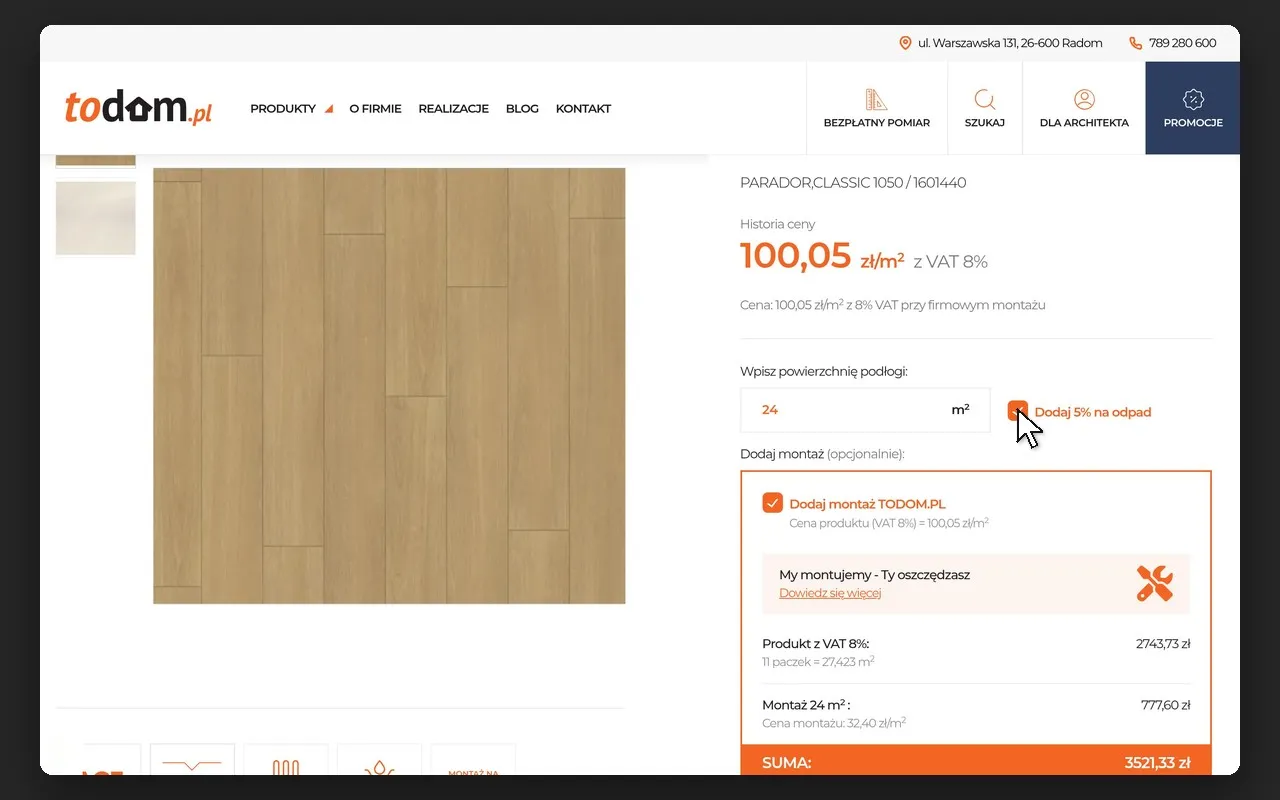The height and width of the screenshot is (800, 1280).
Task: Click the 100,05 zł/m² price
Action: [x=822, y=257]
